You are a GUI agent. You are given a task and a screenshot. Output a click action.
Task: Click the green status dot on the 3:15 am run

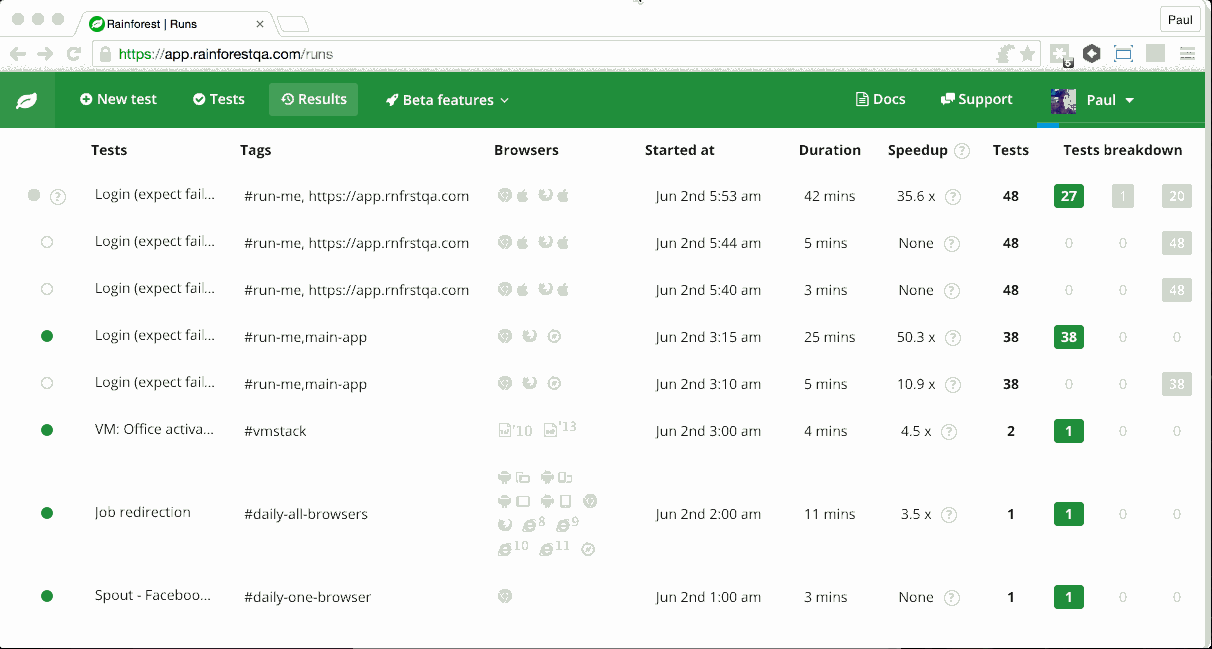coord(47,337)
